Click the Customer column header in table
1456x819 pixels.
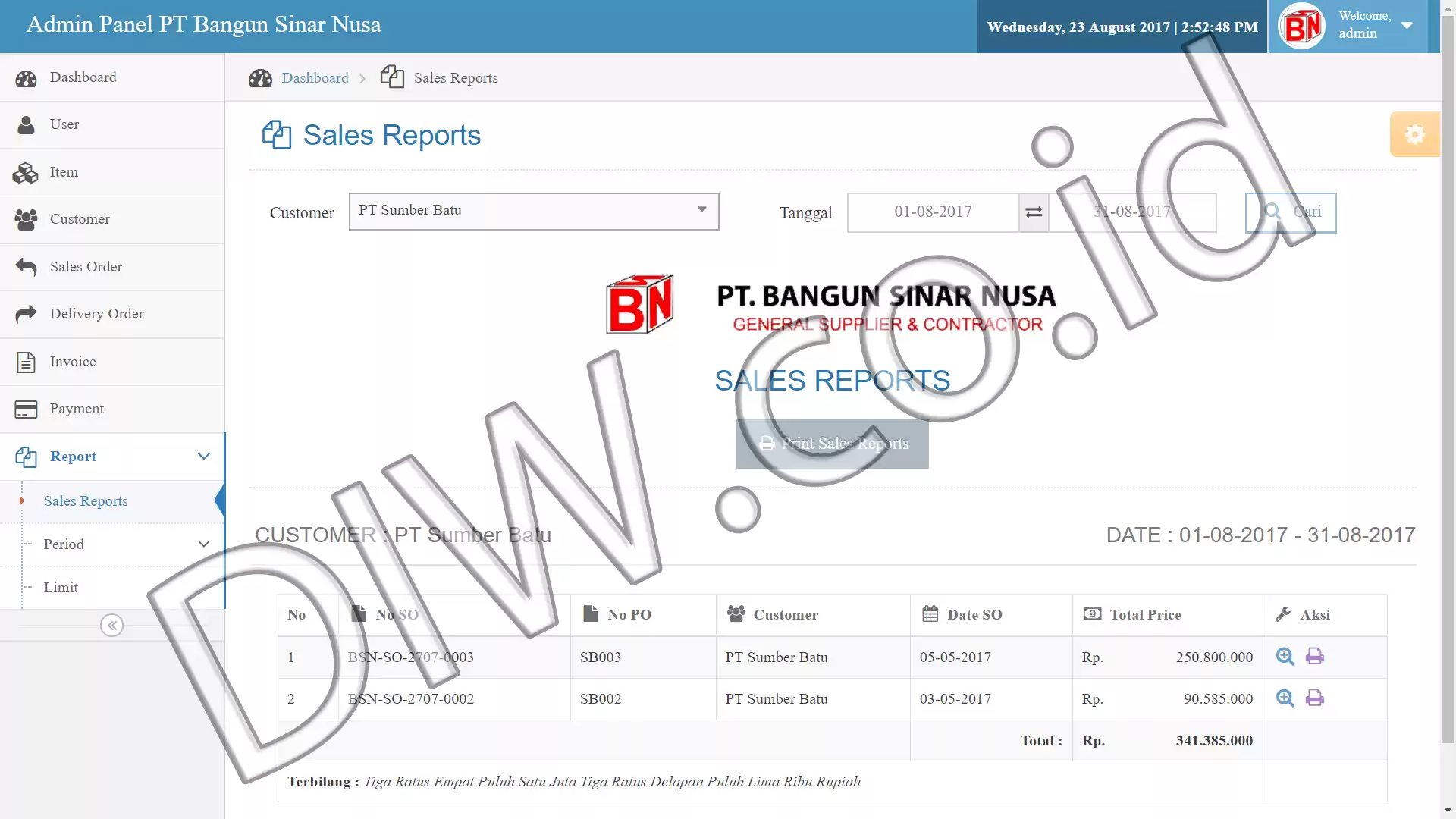(x=813, y=615)
